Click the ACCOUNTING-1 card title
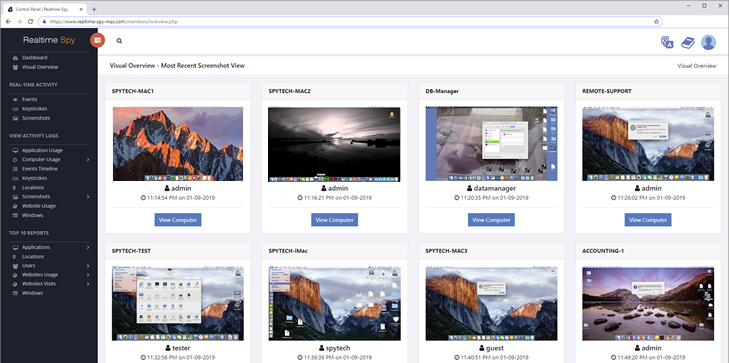 pos(603,251)
